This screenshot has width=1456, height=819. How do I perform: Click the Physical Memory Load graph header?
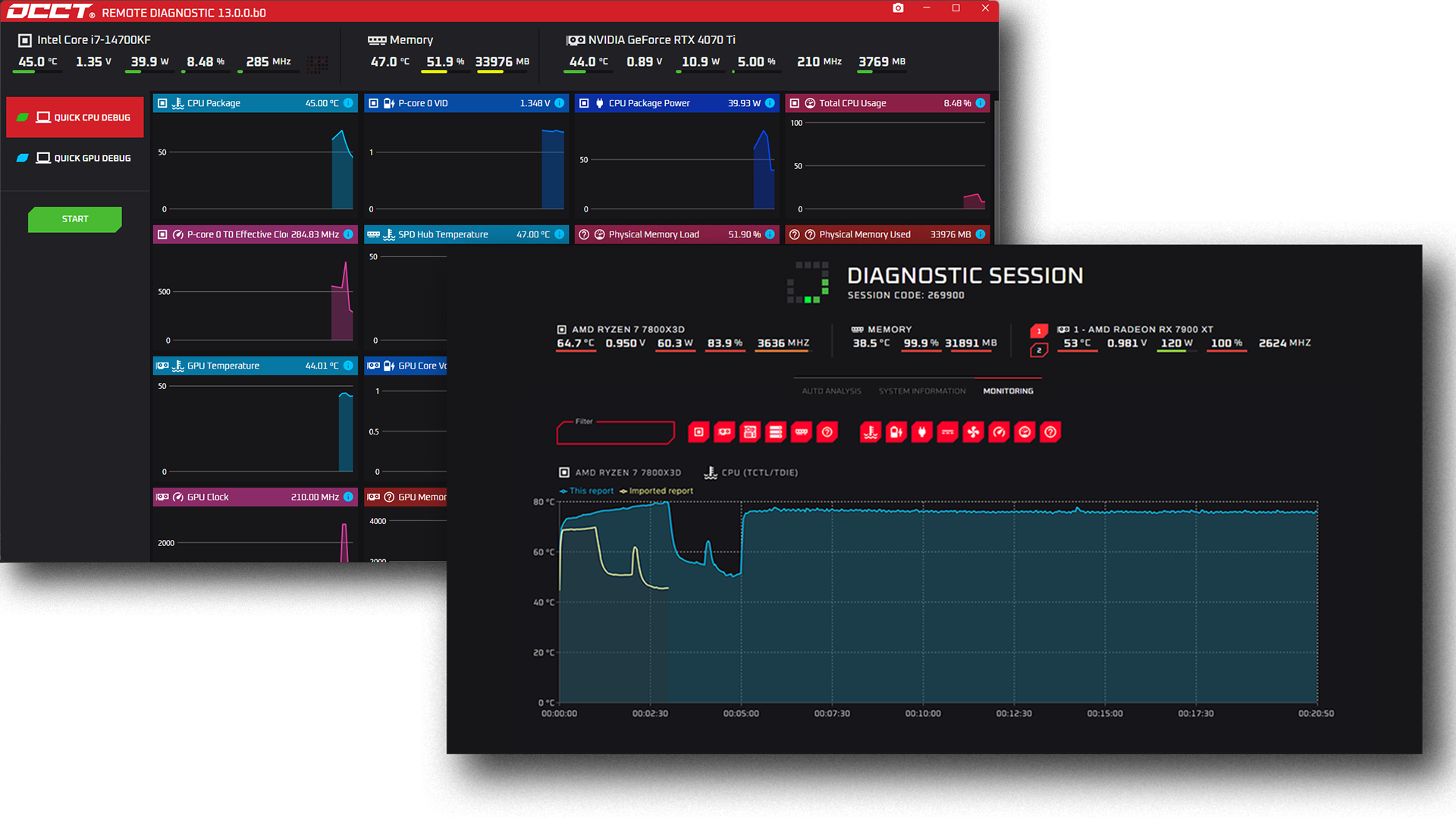[677, 234]
